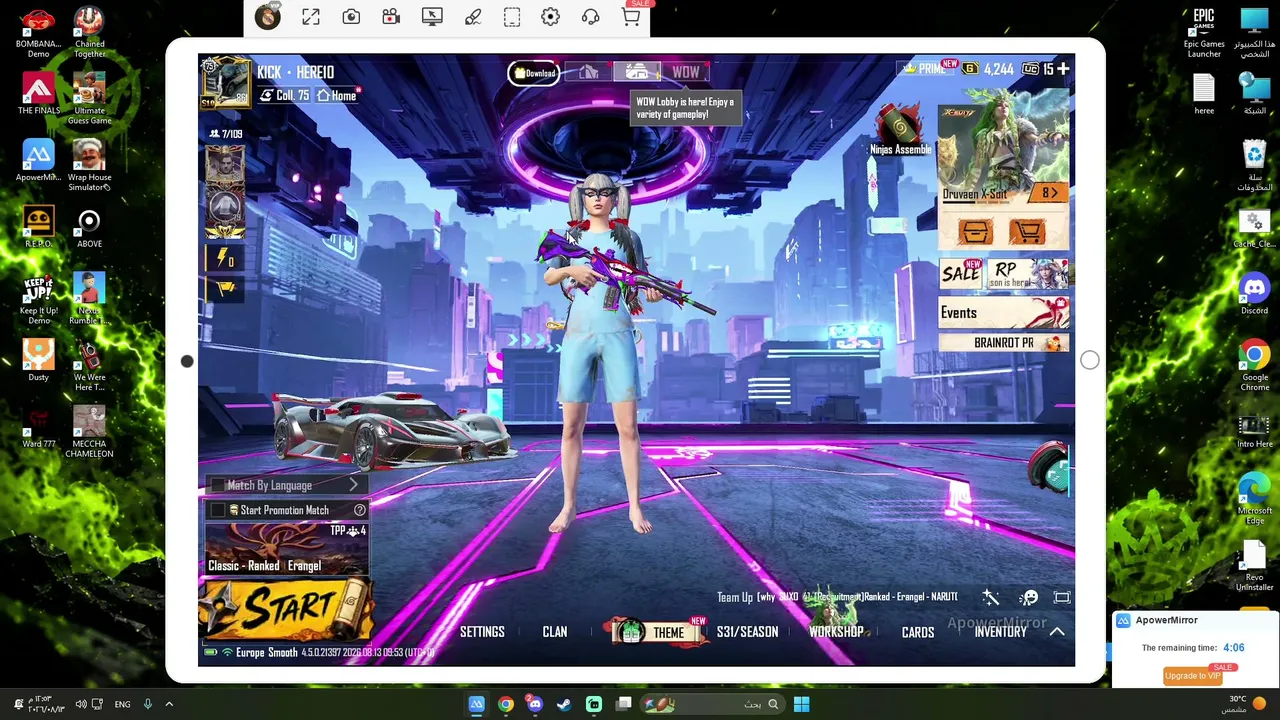Image resolution: width=1280 pixels, height=720 pixels.
Task: Click the ApowerMirror control-from-PC monitor icon
Action: [x=432, y=17]
